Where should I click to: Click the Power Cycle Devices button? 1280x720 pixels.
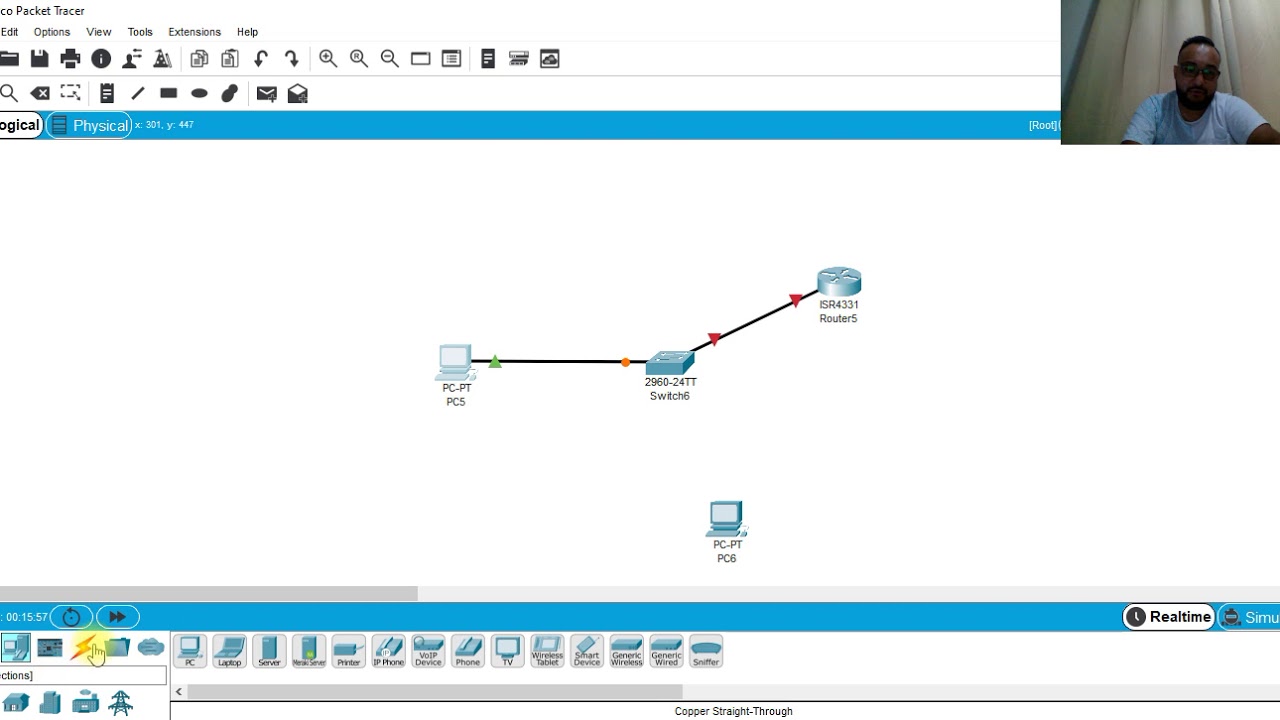tap(71, 617)
